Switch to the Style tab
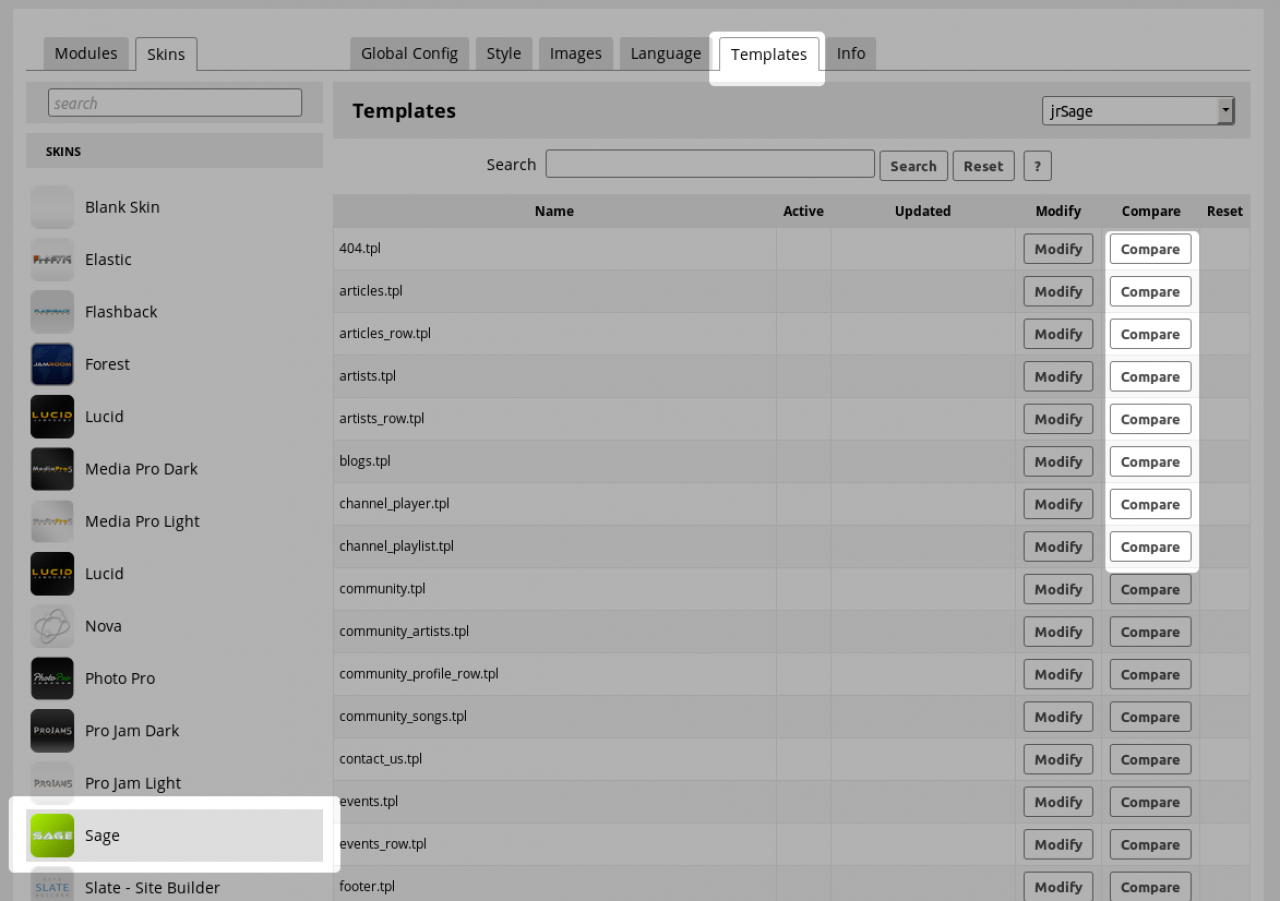The image size is (1280, 901). coord(503,54)
